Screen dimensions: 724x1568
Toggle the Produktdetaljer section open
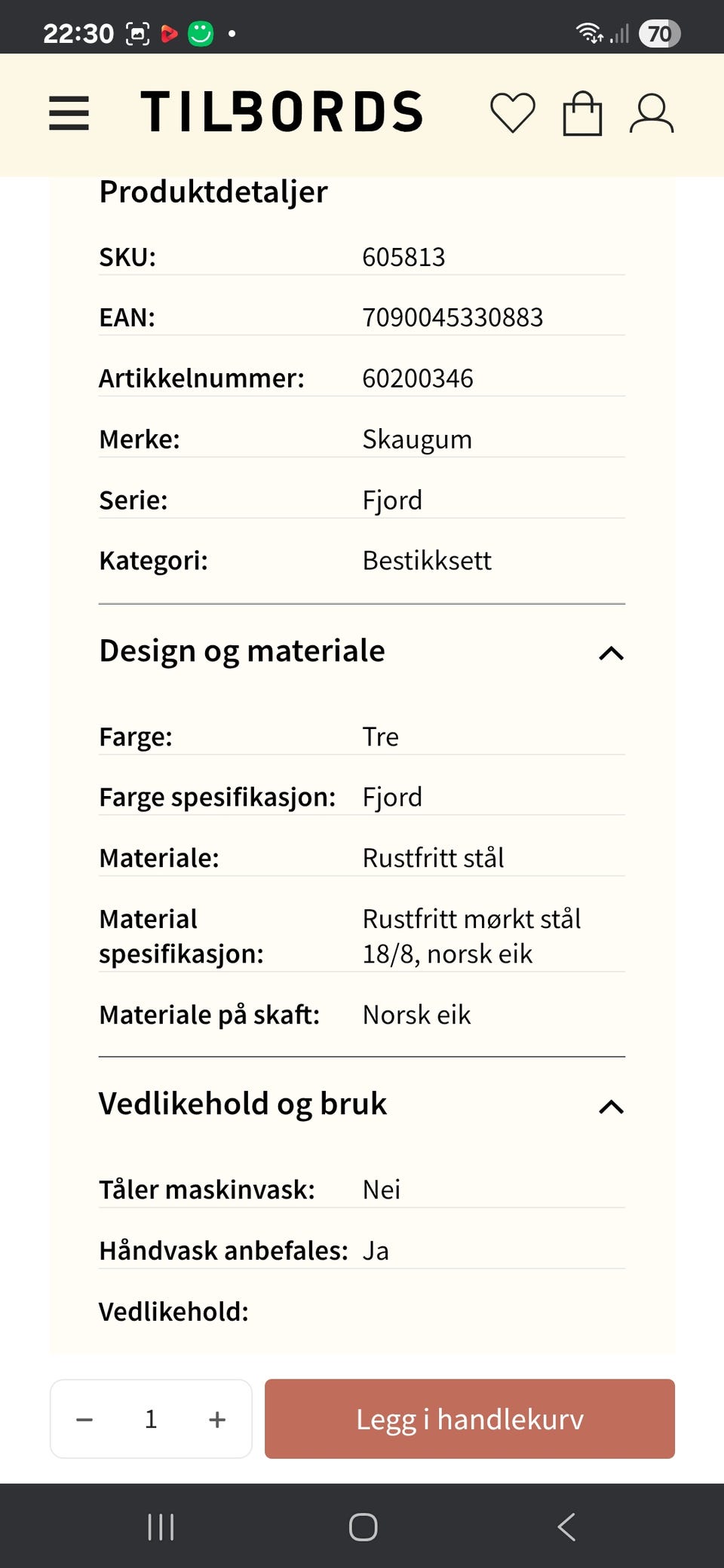(x=212, y=192)
